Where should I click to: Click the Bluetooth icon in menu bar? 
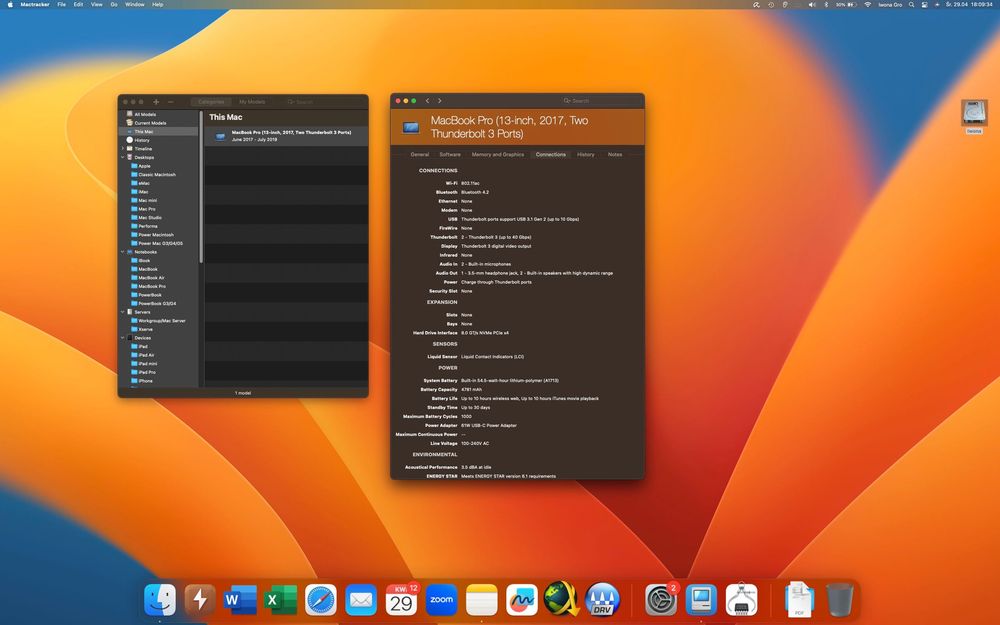825,4
